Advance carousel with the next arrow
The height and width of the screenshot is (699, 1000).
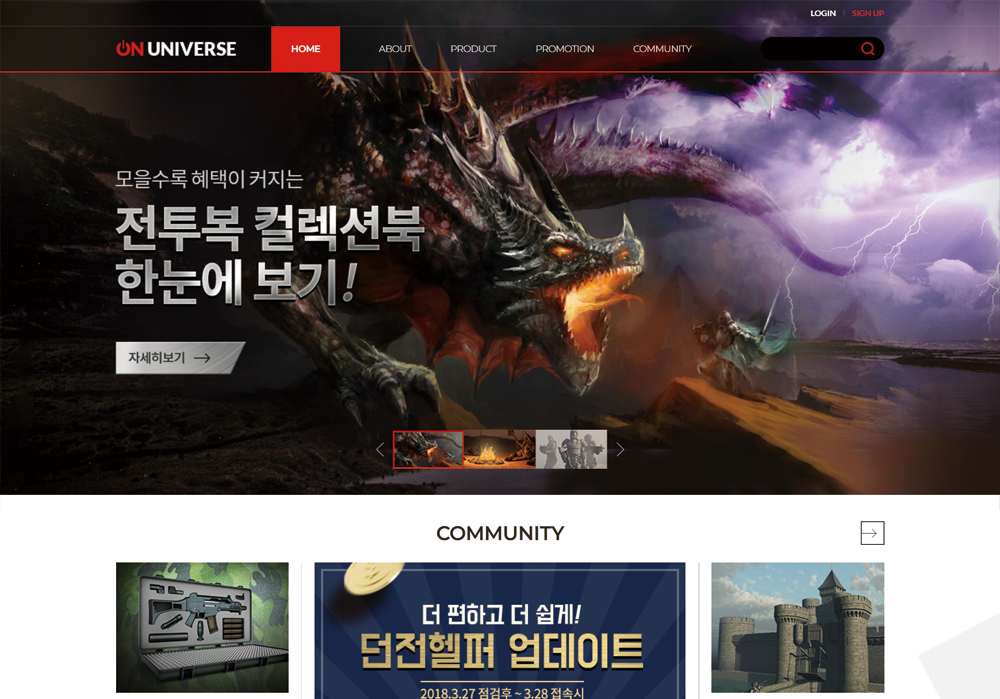620,450
